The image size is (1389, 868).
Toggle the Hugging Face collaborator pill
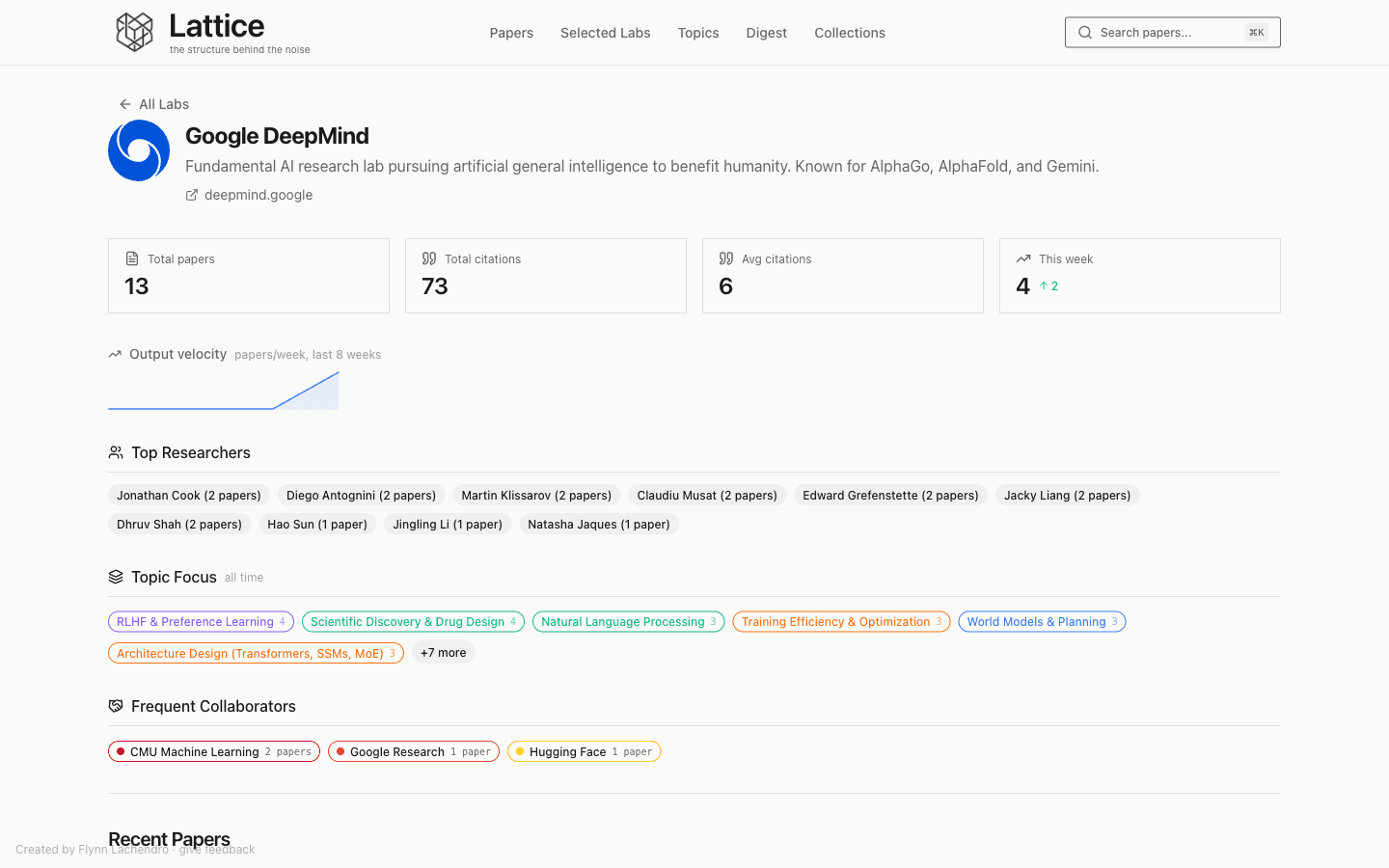pyautogui.click(x=584, y=750)
